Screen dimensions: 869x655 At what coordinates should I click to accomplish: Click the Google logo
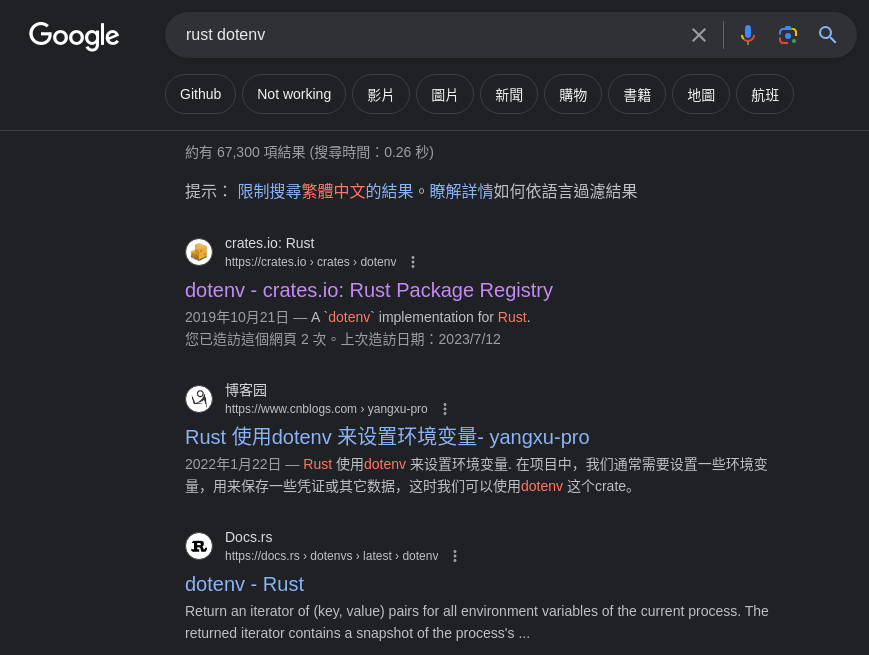click(x=74, y=35)
